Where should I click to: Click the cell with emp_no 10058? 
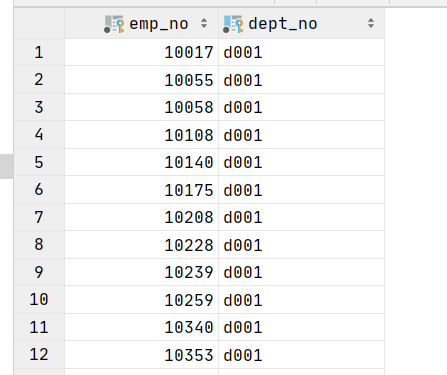pos(141,107)
